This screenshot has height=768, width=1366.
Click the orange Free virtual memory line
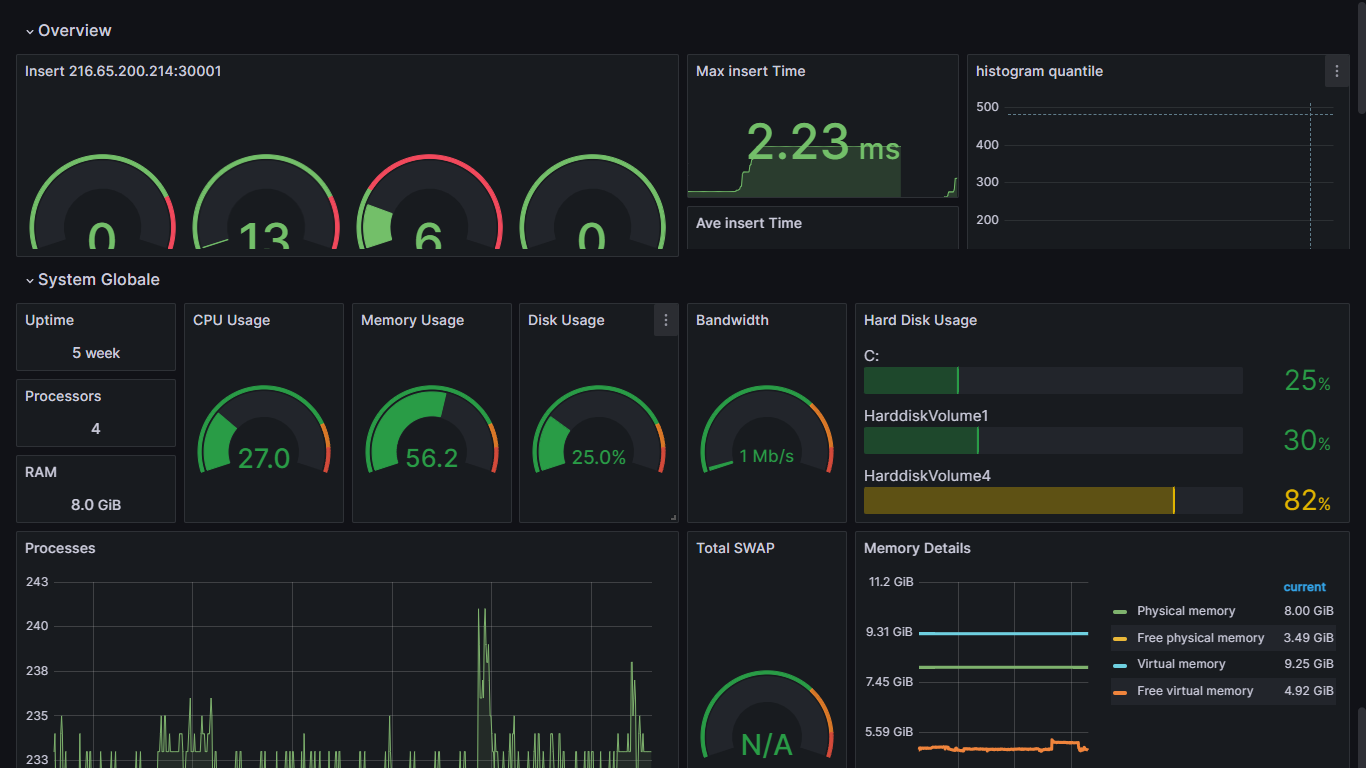point(1003,748)
